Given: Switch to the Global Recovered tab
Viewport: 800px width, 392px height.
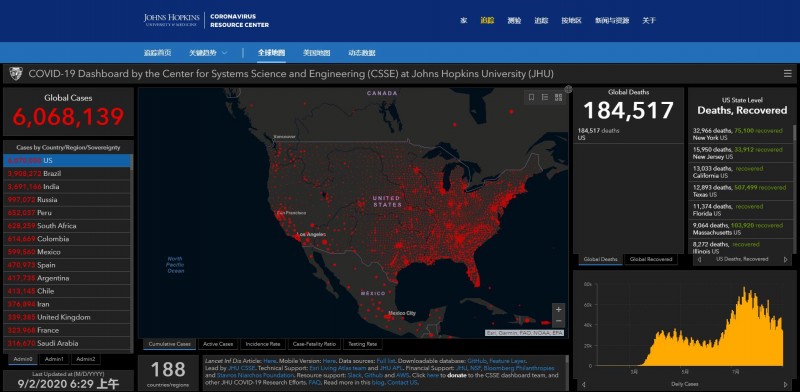Looking at the screenshot, I should pos(651,259).
